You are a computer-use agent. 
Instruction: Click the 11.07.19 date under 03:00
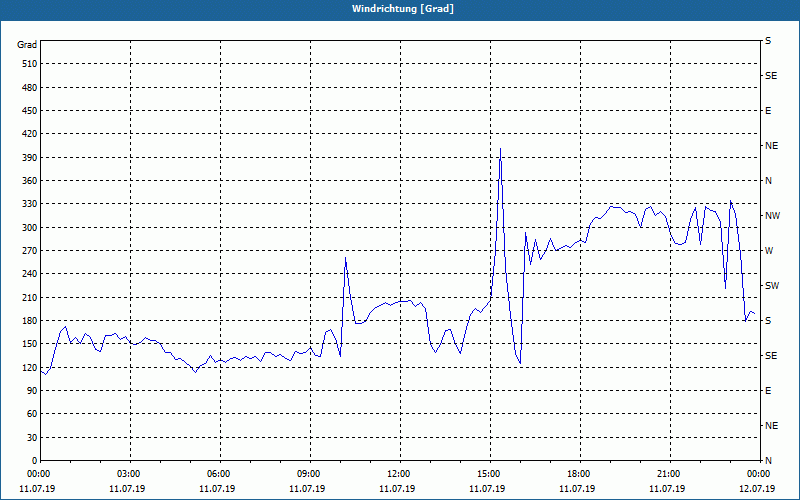(127, 489)
